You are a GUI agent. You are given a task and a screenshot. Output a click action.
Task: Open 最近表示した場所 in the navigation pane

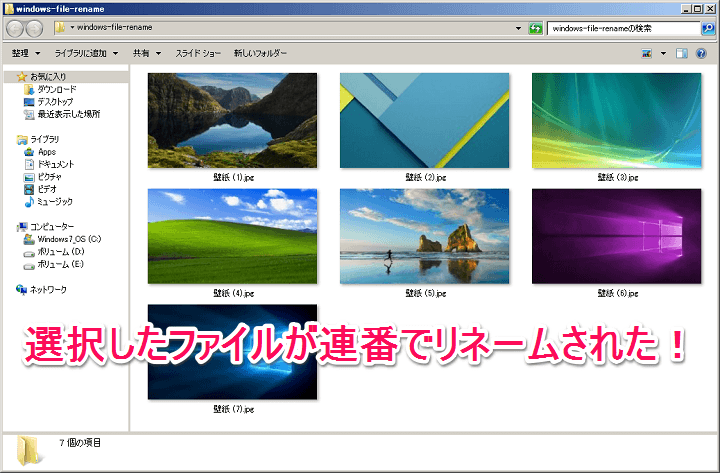click(x=69, y=114)
